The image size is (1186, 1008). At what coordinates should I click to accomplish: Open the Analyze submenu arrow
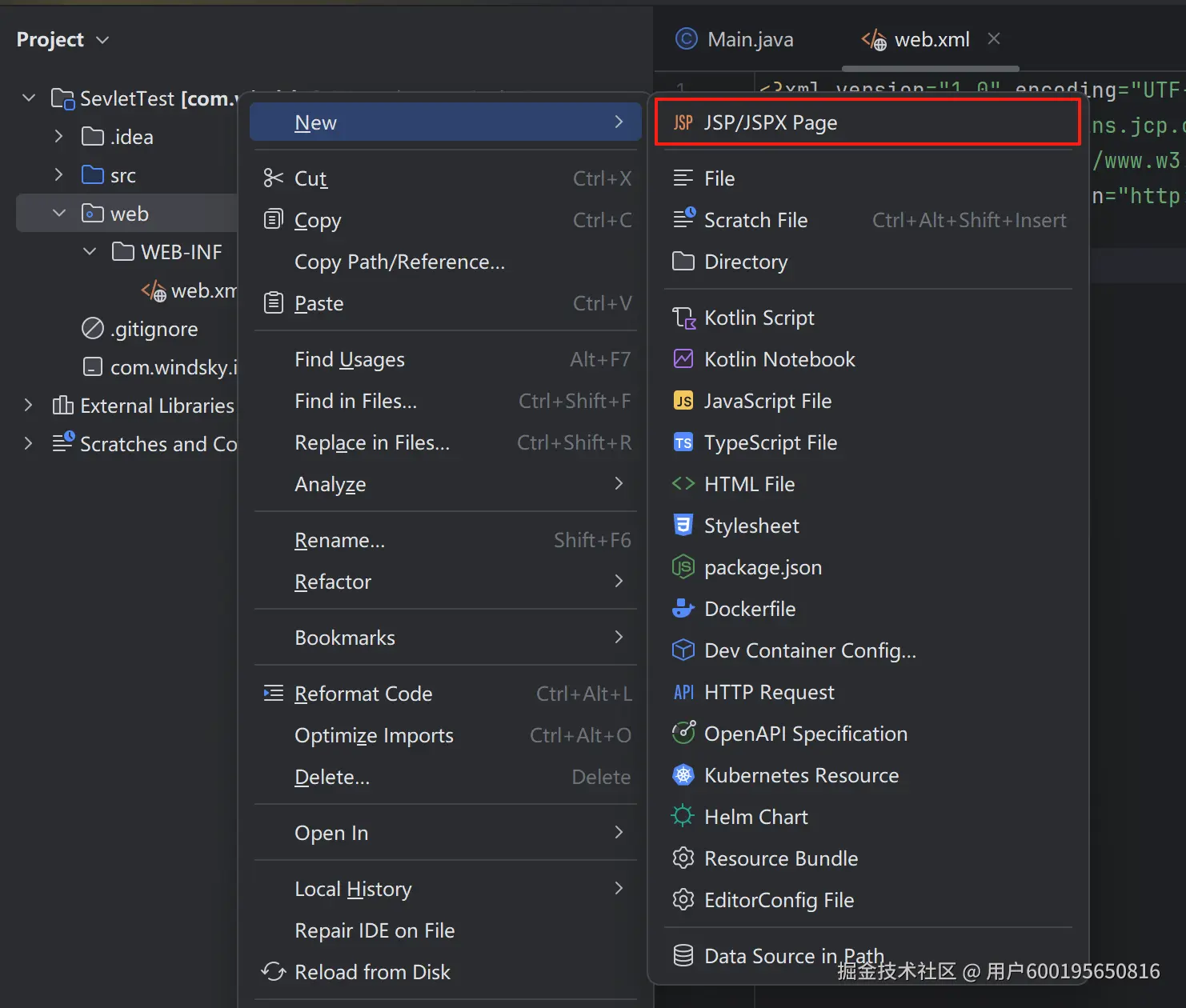[619, 483]
